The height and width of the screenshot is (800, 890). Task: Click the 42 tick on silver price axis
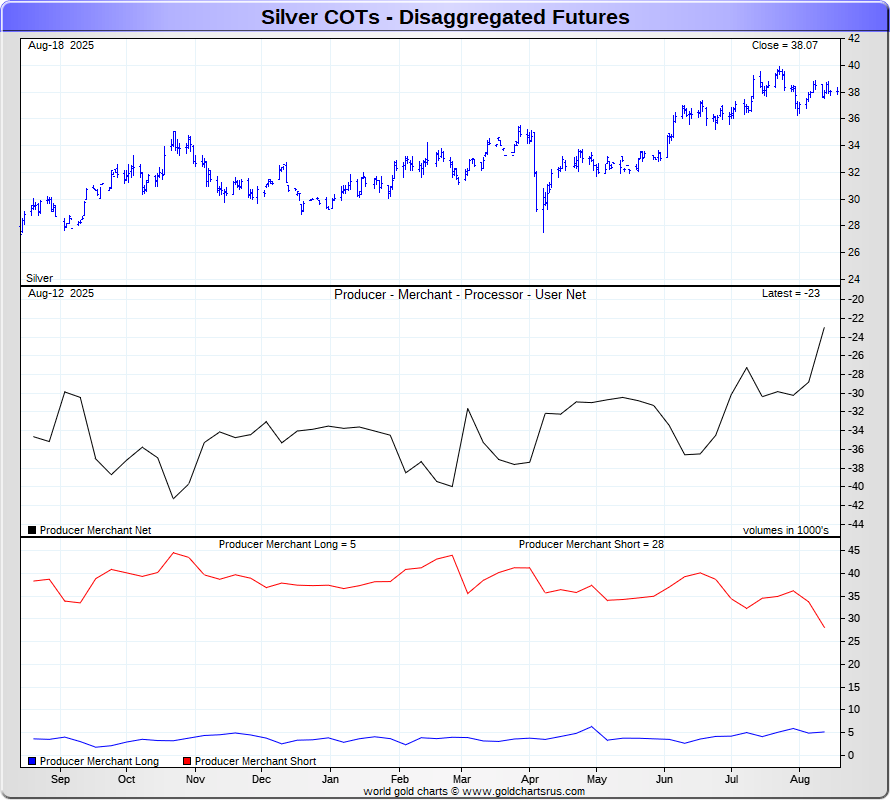click(854, 38)
